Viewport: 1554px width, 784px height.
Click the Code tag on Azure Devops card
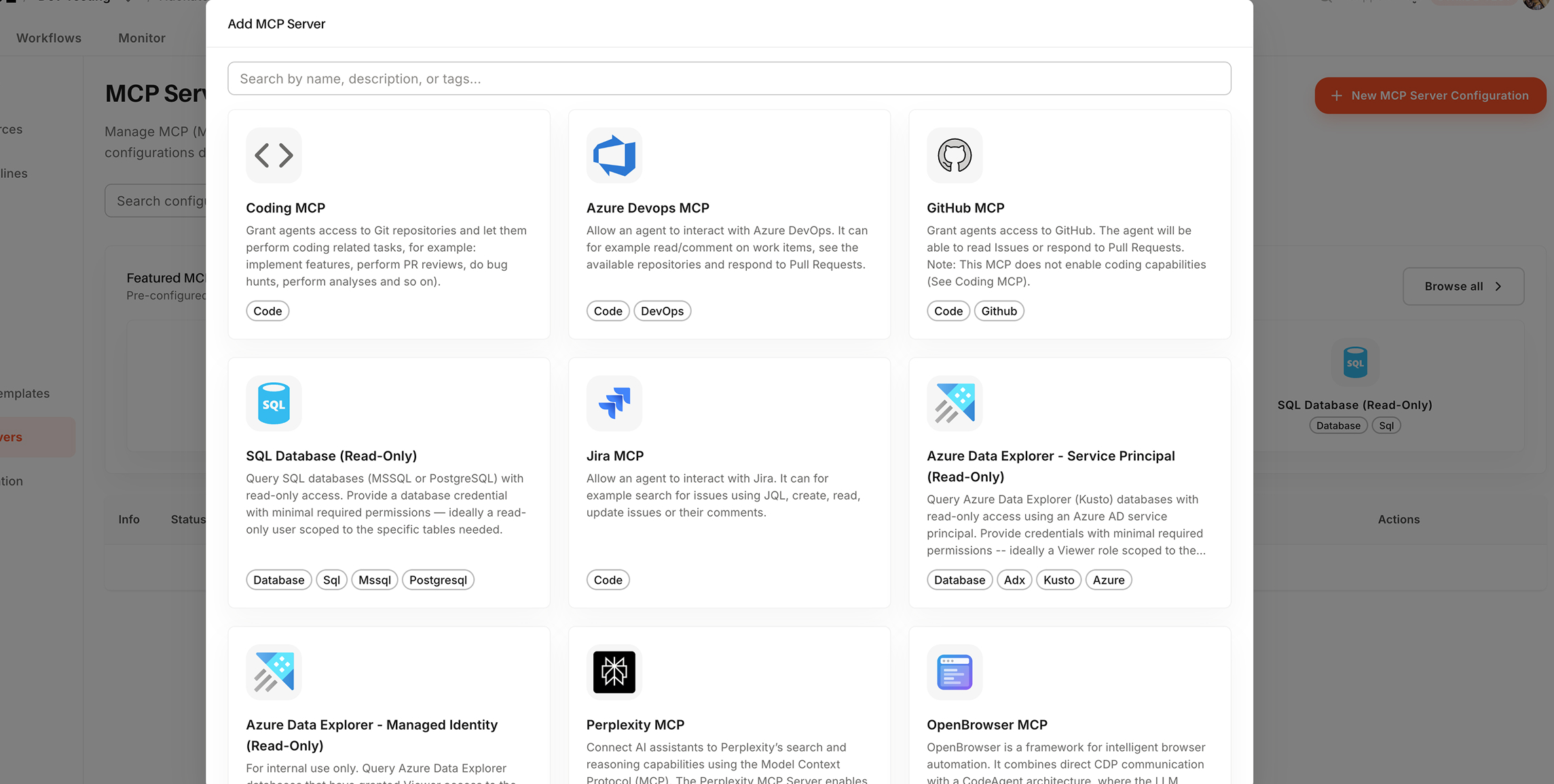tap(608, 311)
